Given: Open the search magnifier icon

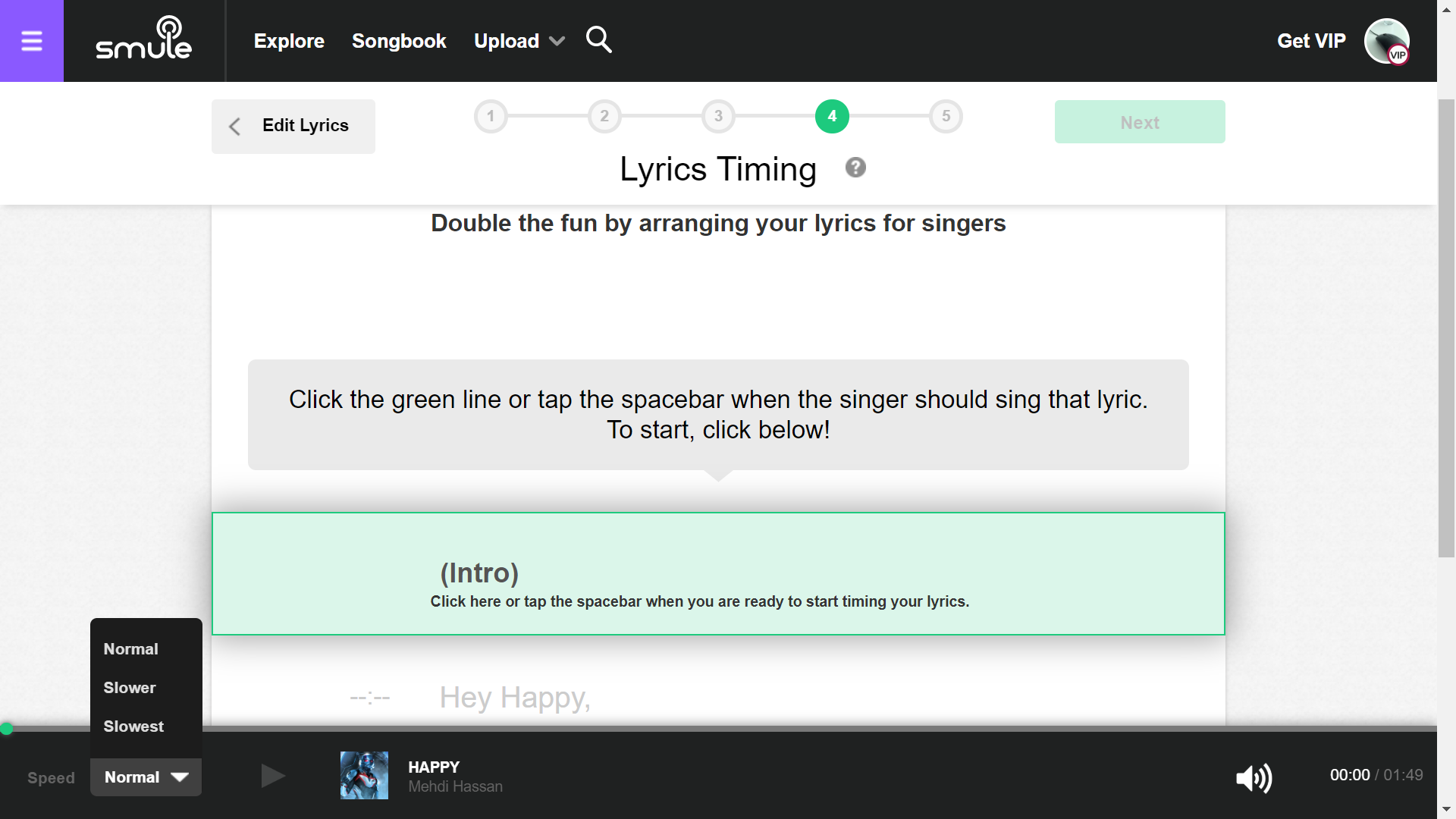Looking at the screenshot, I should (598, 39).
